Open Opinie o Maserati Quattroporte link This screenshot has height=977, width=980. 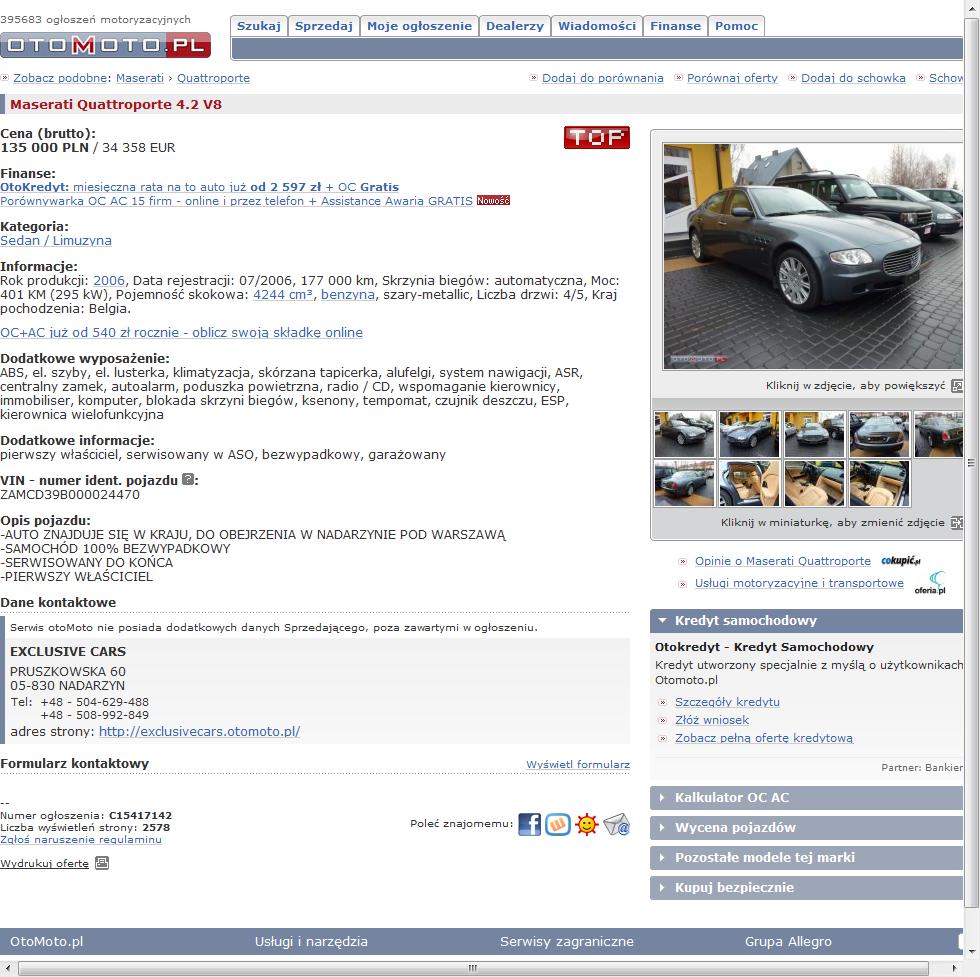782,561
